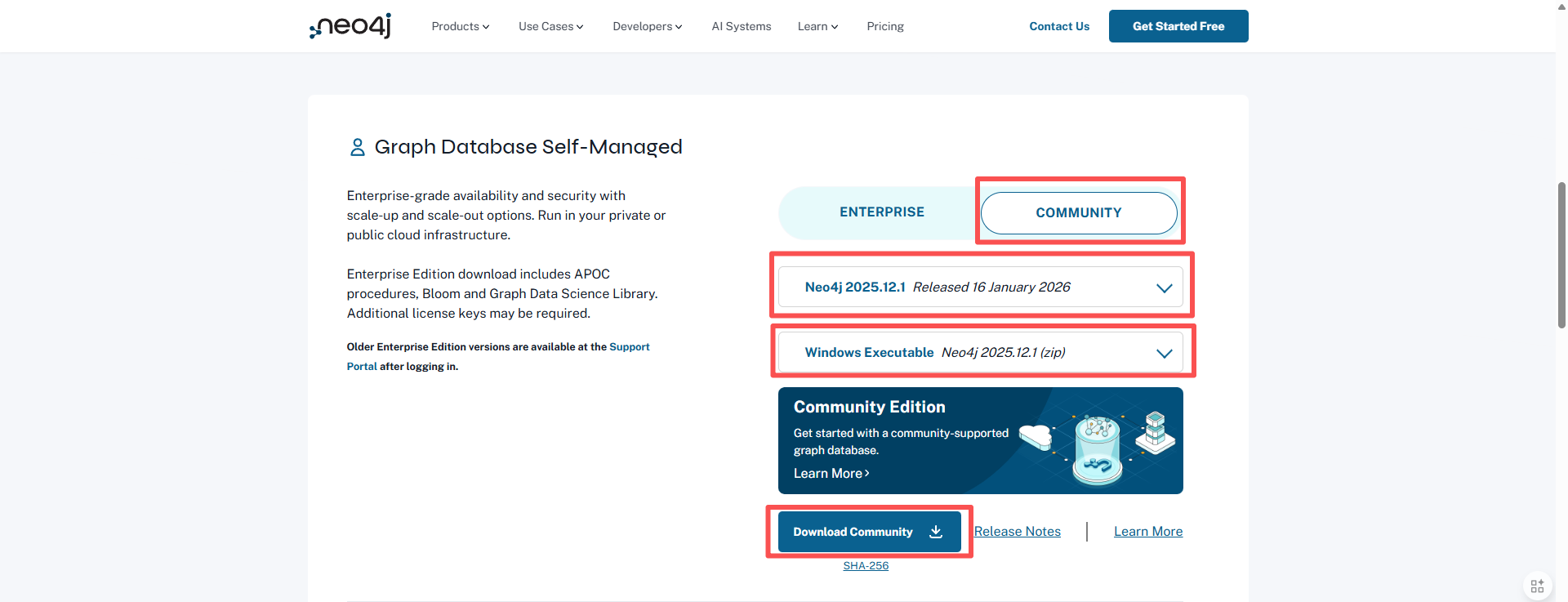Open the Support Portal link
The width and height of the screenshot is (1568, 602).
tap(629, 347)
